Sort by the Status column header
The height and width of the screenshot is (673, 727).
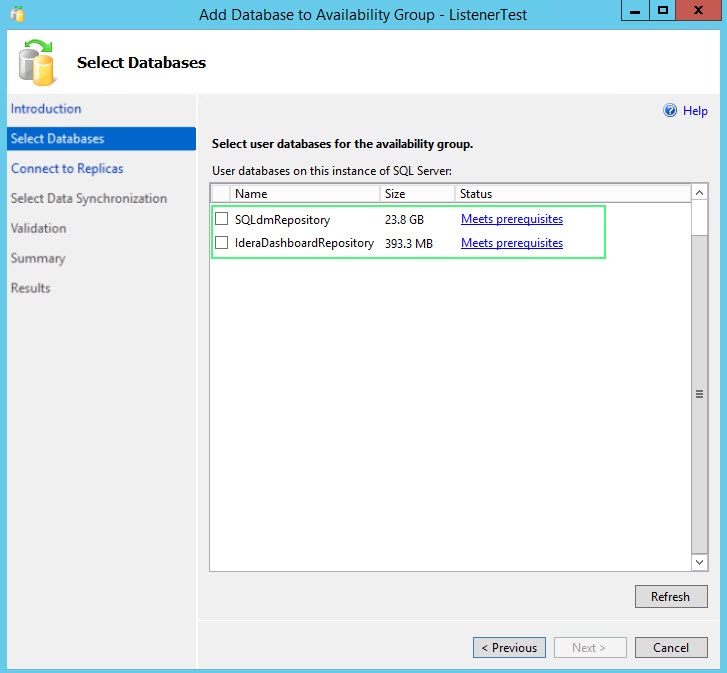(573, 194)
